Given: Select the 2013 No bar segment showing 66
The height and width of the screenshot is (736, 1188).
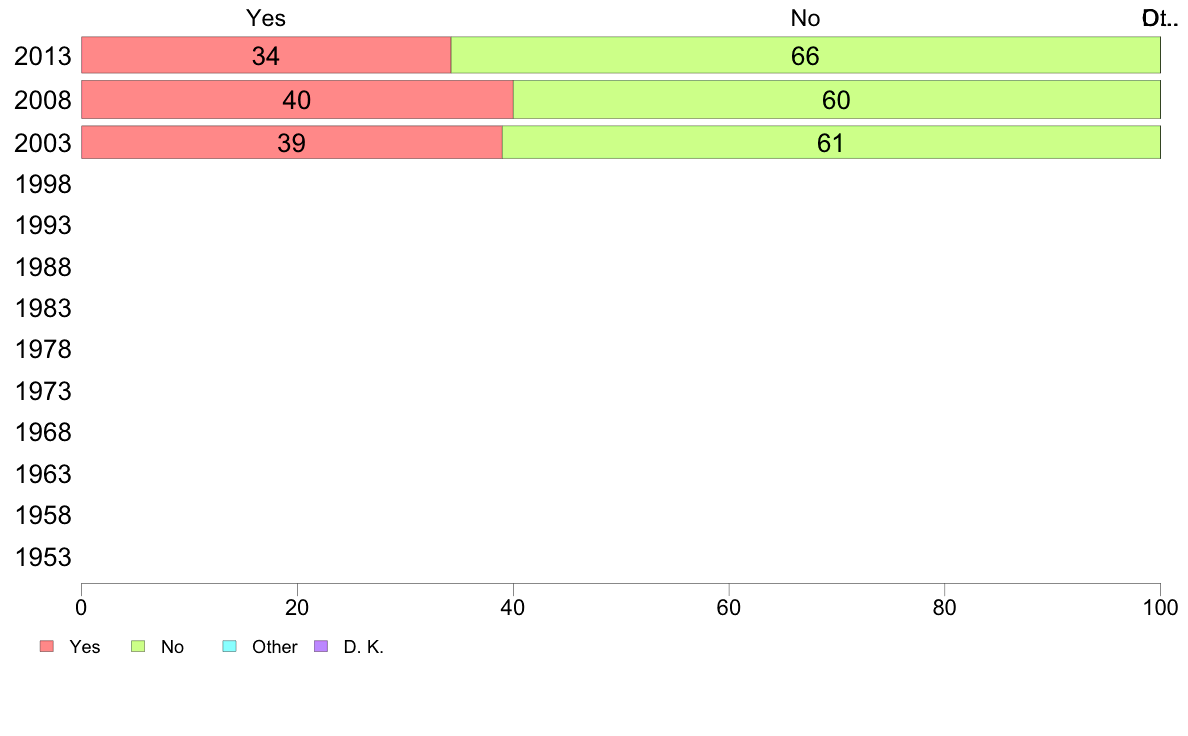Looking at the screenshot, I should 805,55.
